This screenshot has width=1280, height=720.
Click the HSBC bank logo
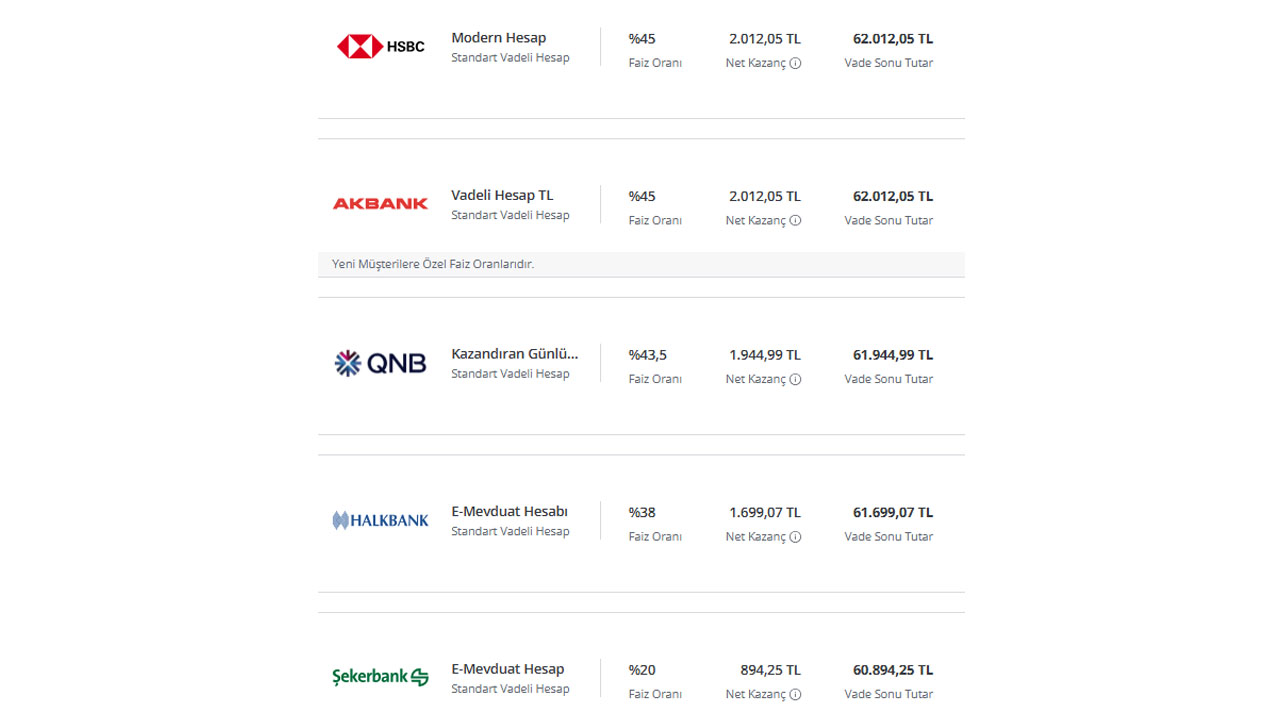380,46
